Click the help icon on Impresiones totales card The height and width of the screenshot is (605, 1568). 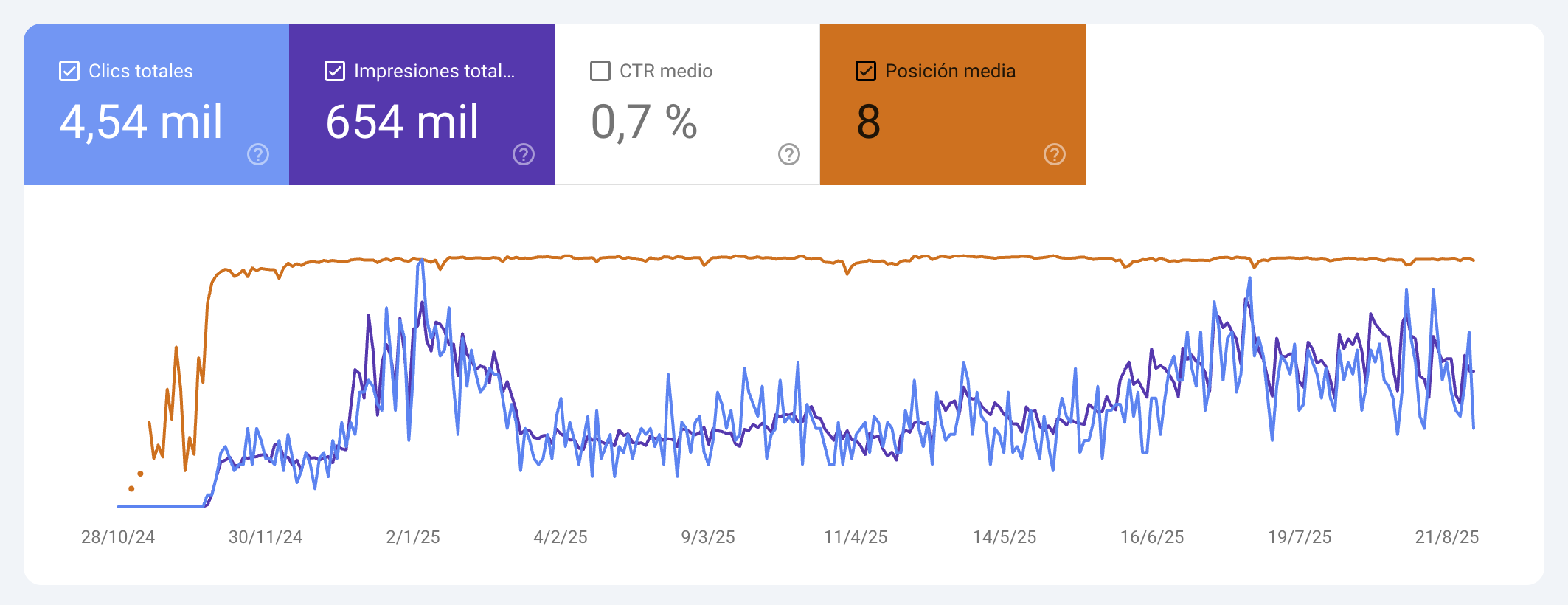click(524, 154)
